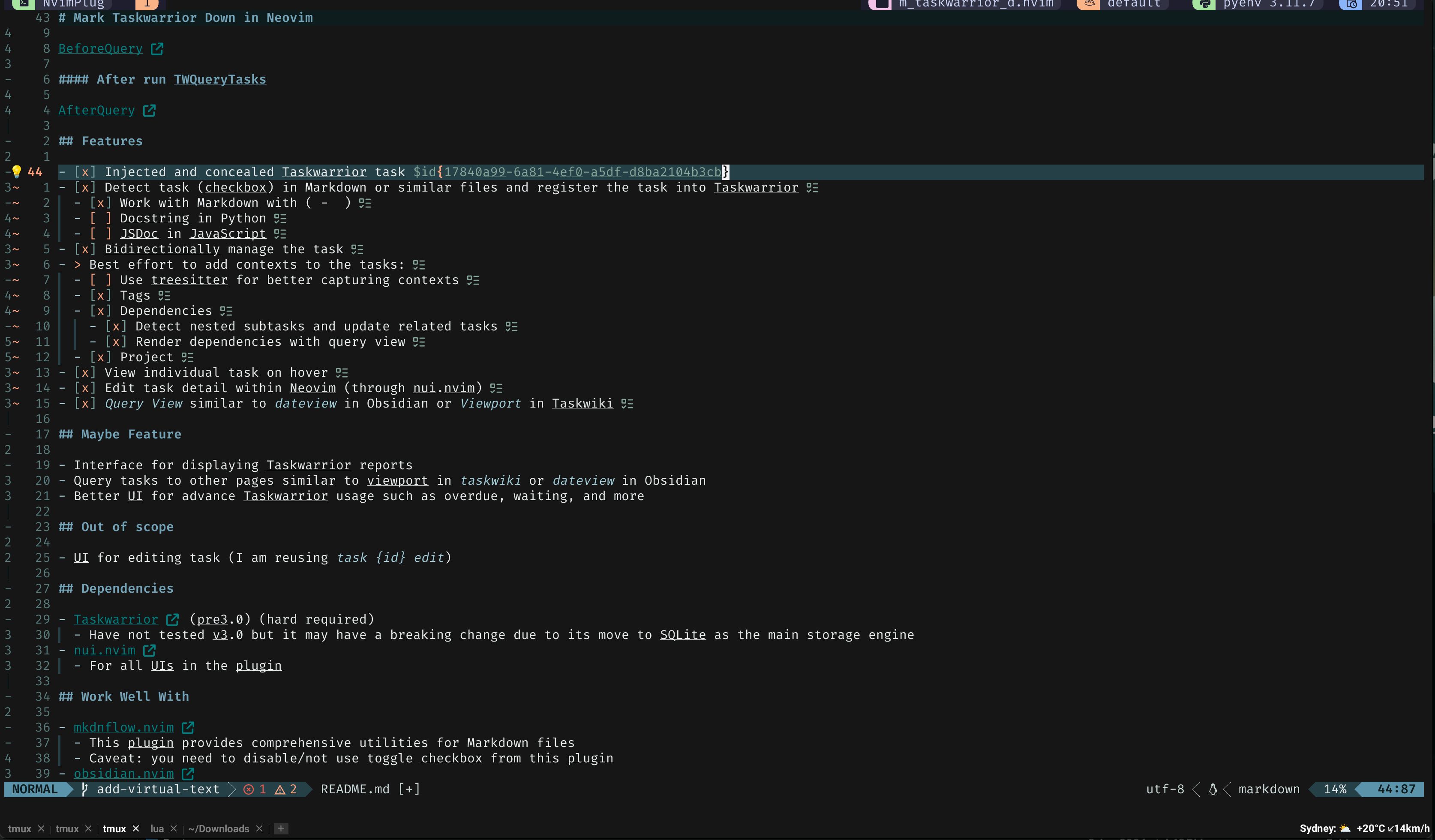Click the Linux penguin icon in statusline
Screen dimensions: 1435x840
(1213, 789)
